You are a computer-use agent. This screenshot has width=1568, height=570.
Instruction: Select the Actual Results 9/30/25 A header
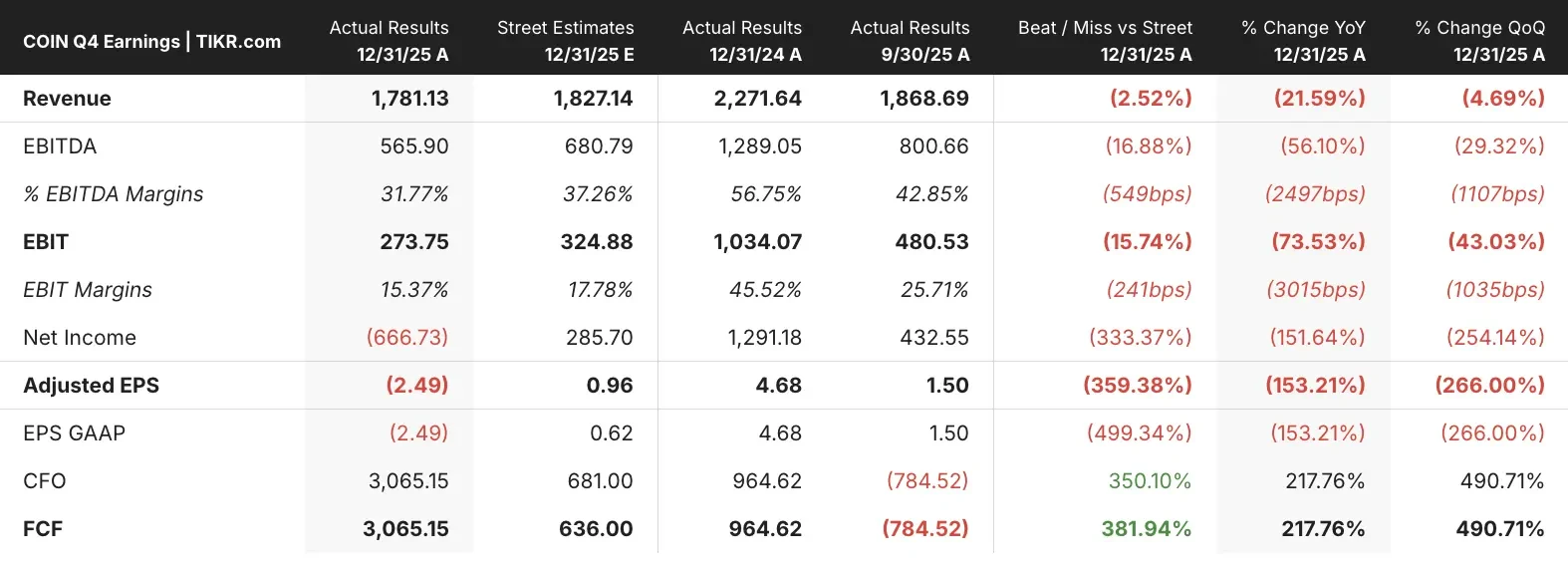coord(910,41)
